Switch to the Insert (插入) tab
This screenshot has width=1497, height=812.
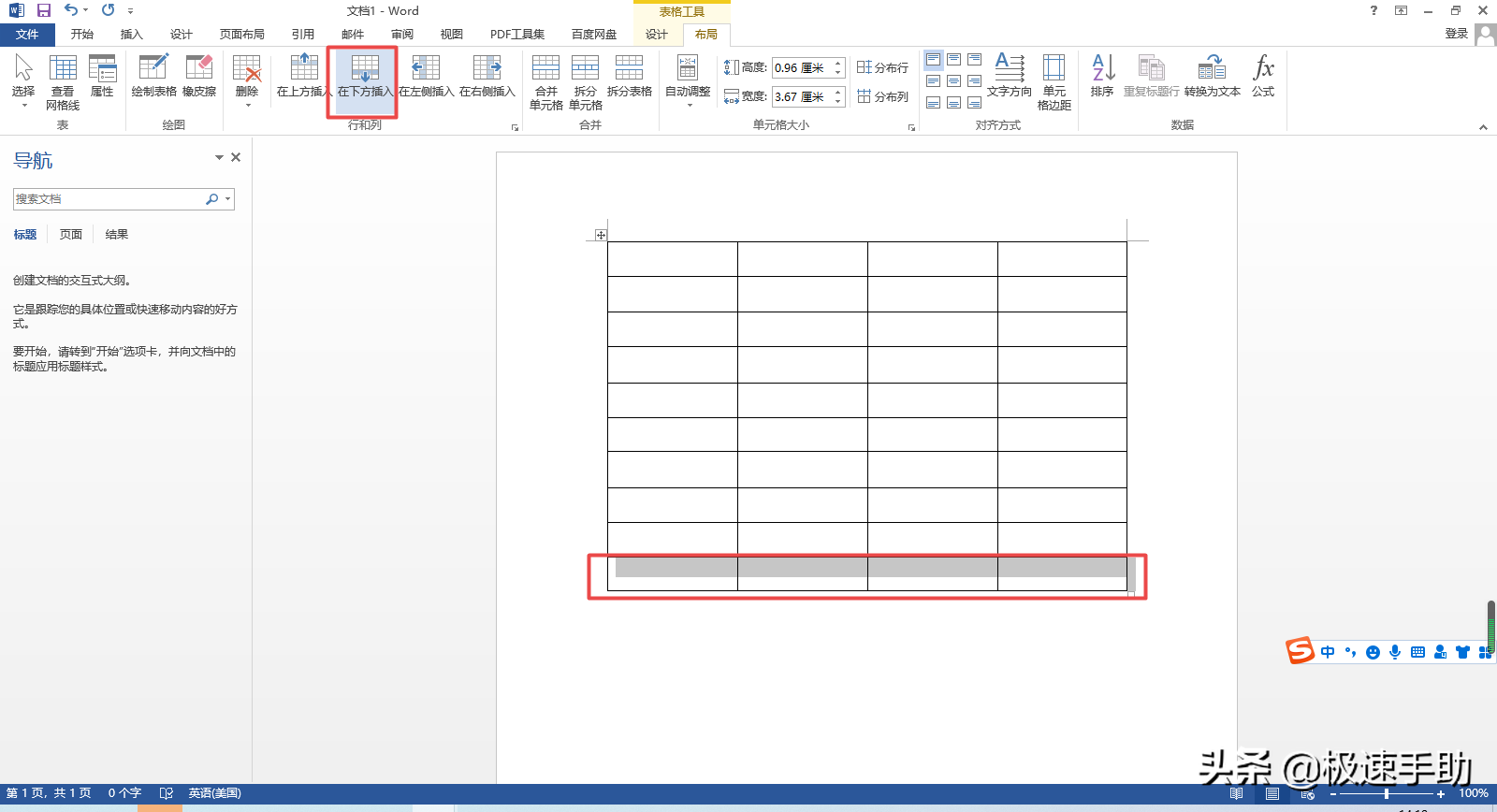[132, 35]
